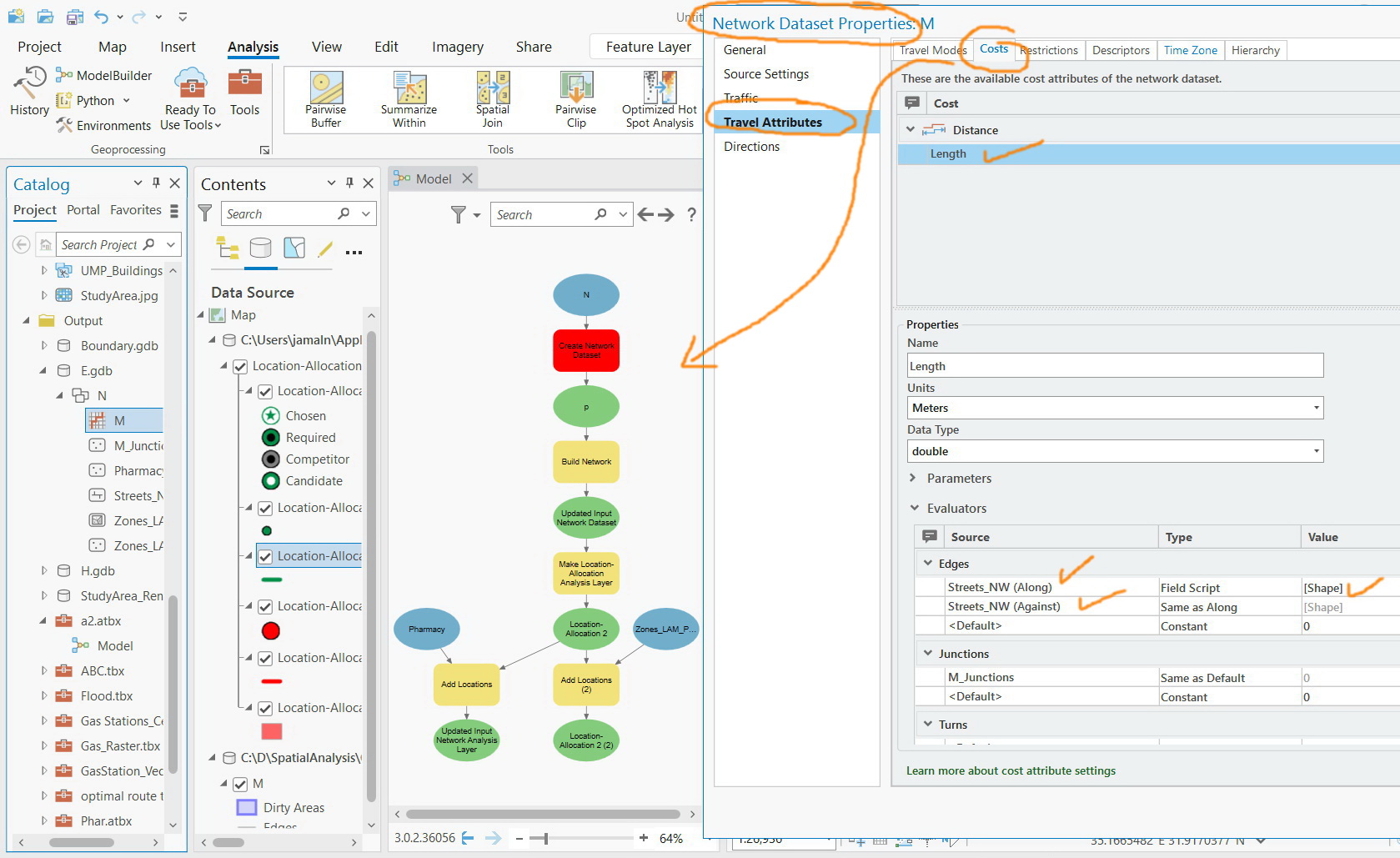
Task: Click the light red square layer symbol
Action: coord(271,731)
